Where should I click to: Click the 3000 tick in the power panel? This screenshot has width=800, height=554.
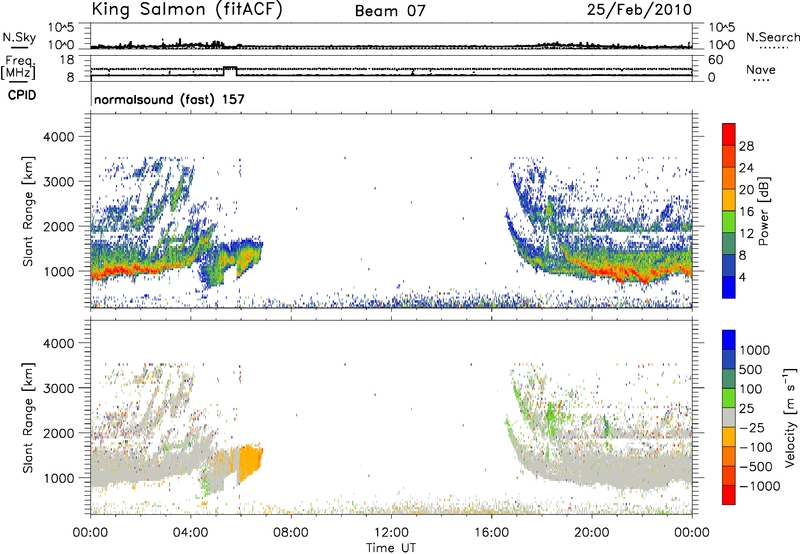59,182
